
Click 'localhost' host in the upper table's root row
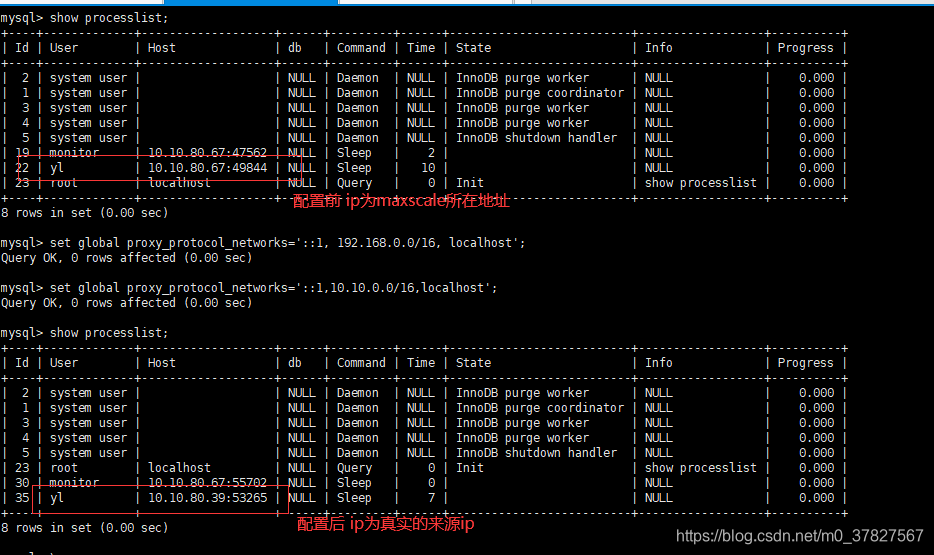(x=179, y=183)
